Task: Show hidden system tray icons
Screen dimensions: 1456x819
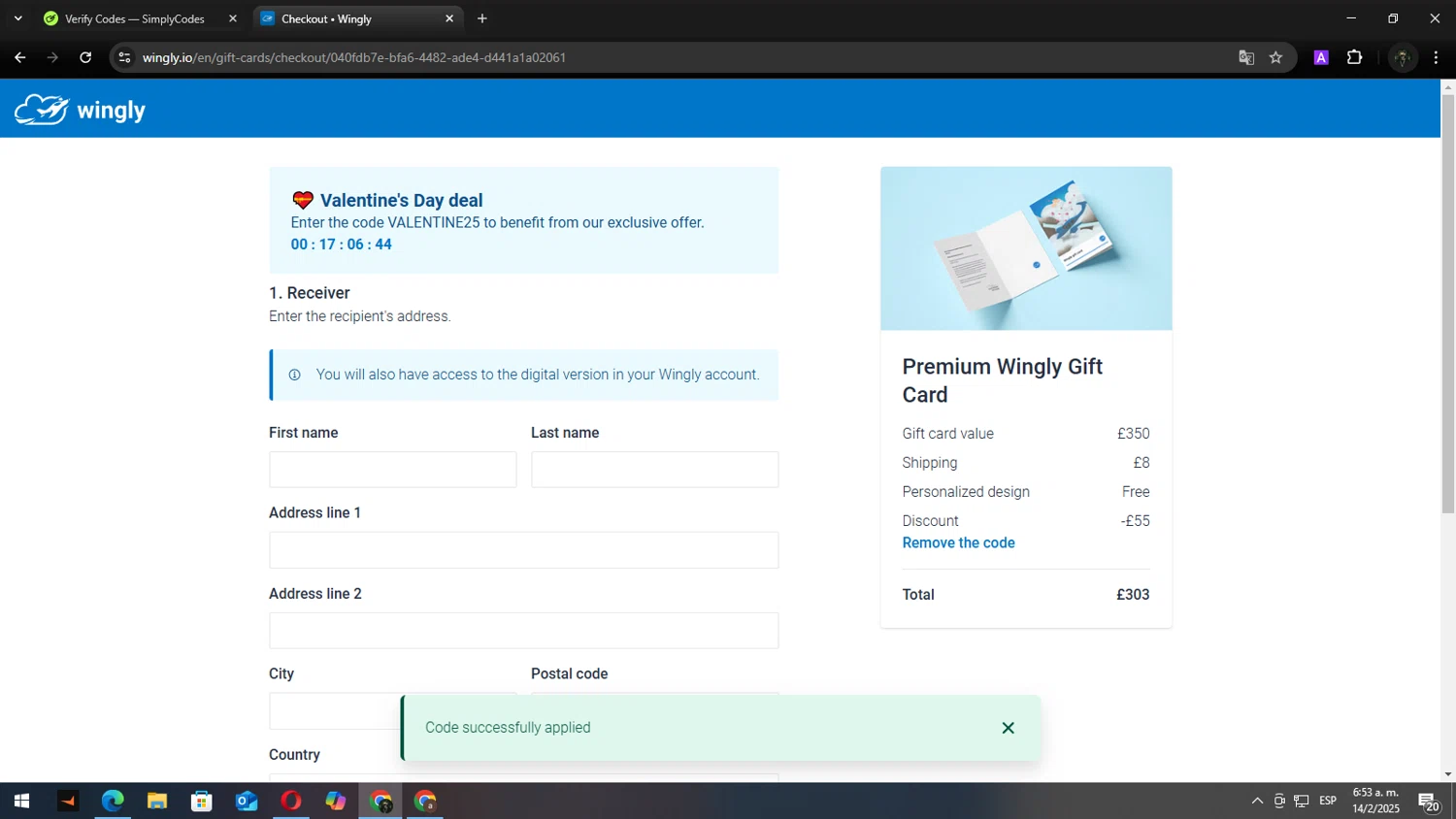Action: (x=1257, y=801)
